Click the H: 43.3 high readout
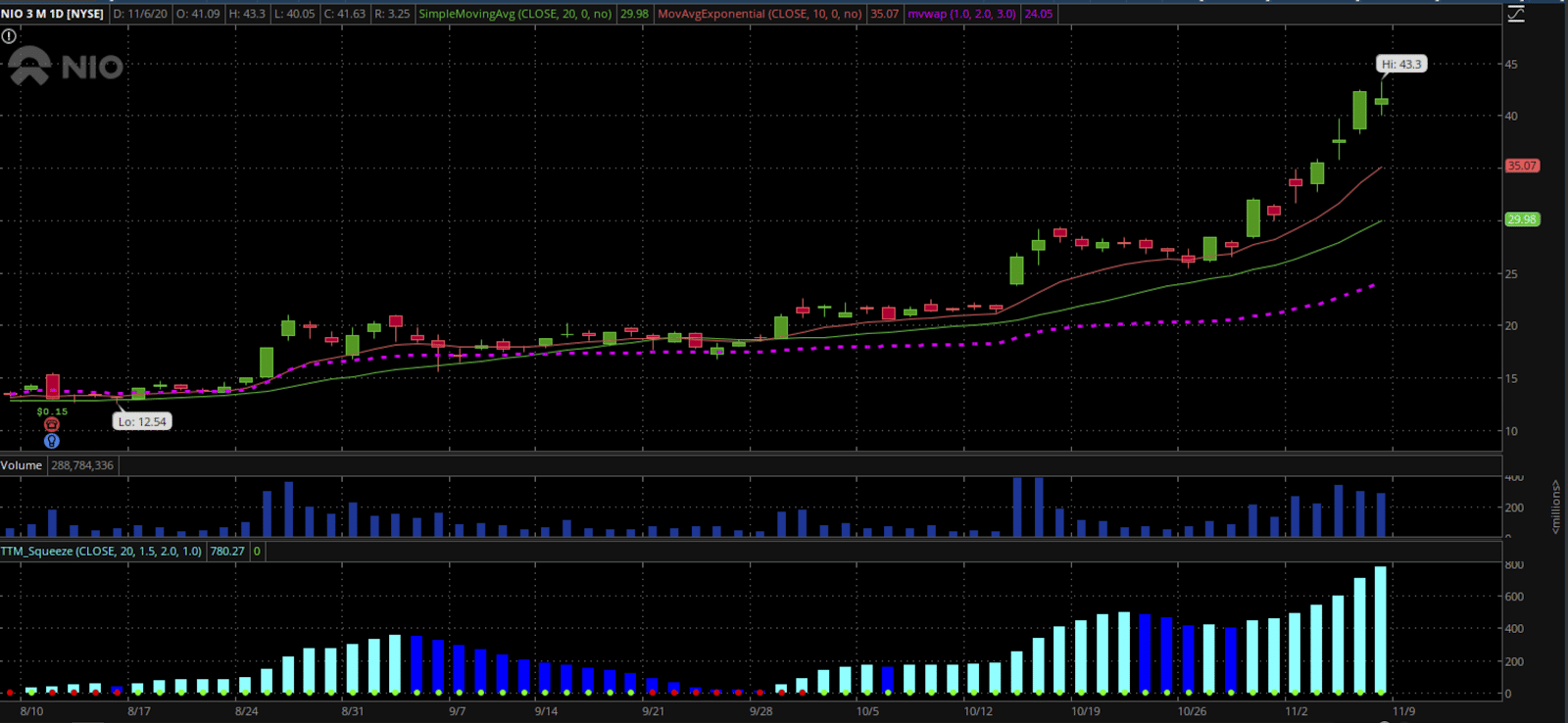 pyautogui.click(x=247, y=14)
